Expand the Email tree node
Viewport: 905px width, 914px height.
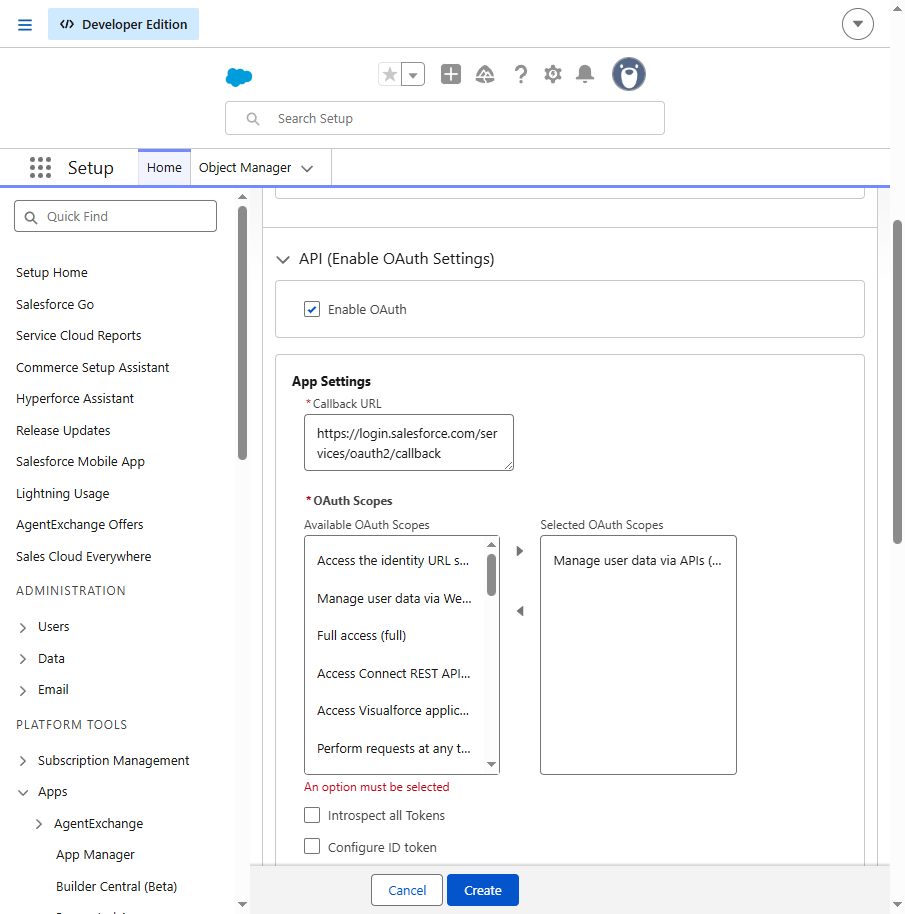pyautogui.click(x=23, y=691)
